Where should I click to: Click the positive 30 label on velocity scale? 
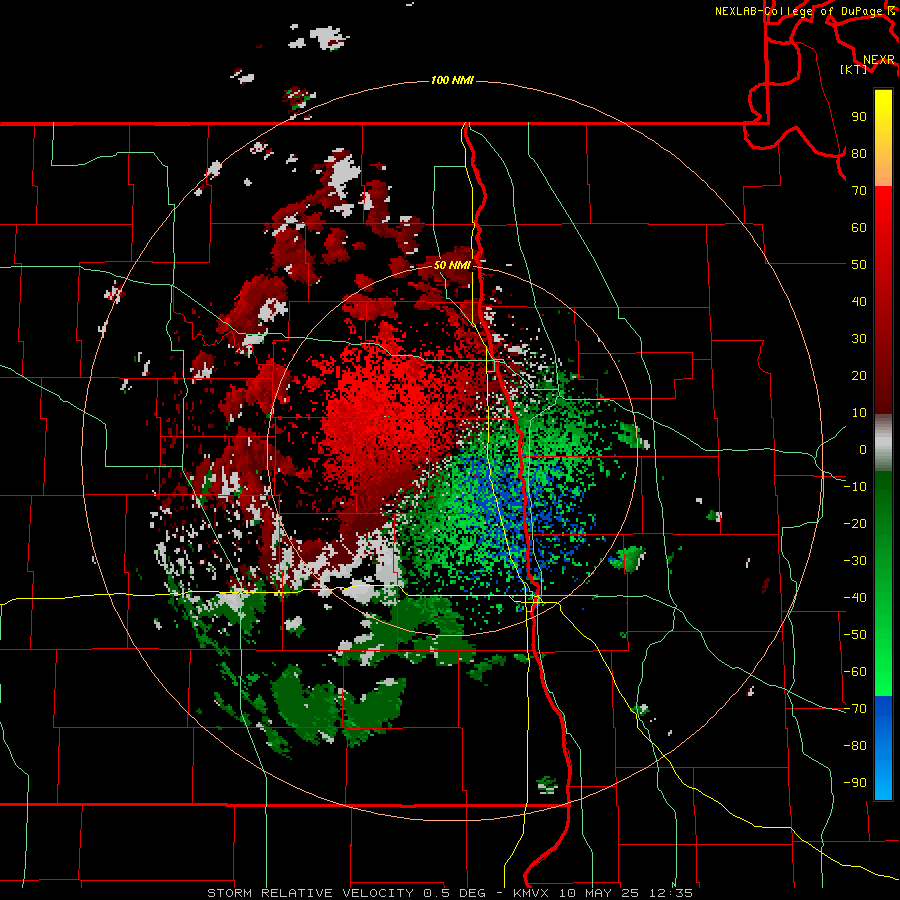pos(859,339)
